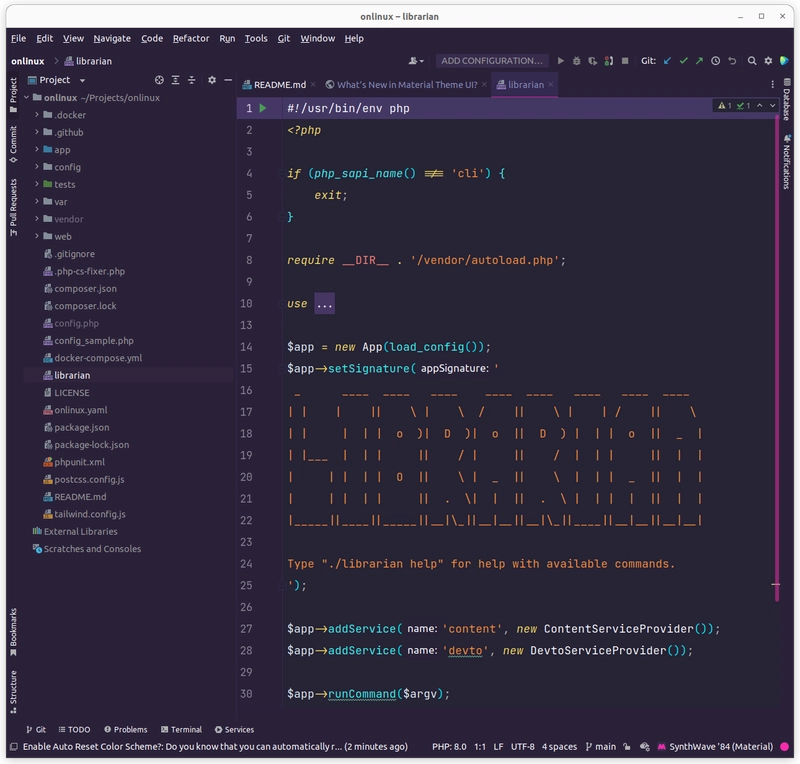This screenshot has height=764, width=800.
Task: Expand the tests folder
Action: tap(37, 184)
